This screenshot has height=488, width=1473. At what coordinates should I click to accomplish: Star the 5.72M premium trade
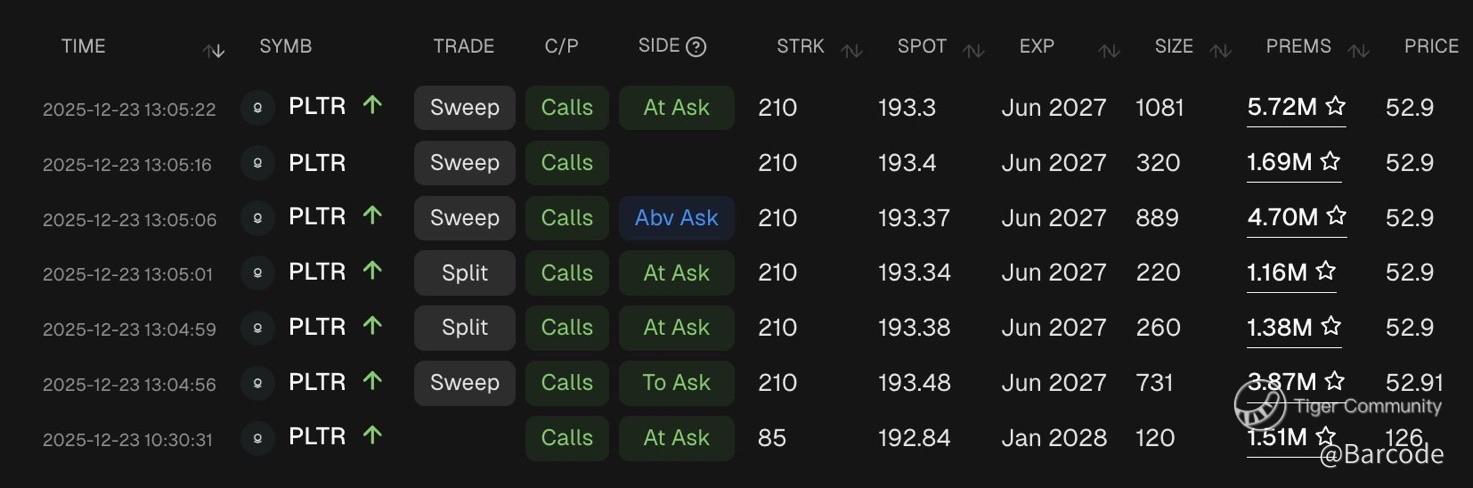coord(1335,106)
